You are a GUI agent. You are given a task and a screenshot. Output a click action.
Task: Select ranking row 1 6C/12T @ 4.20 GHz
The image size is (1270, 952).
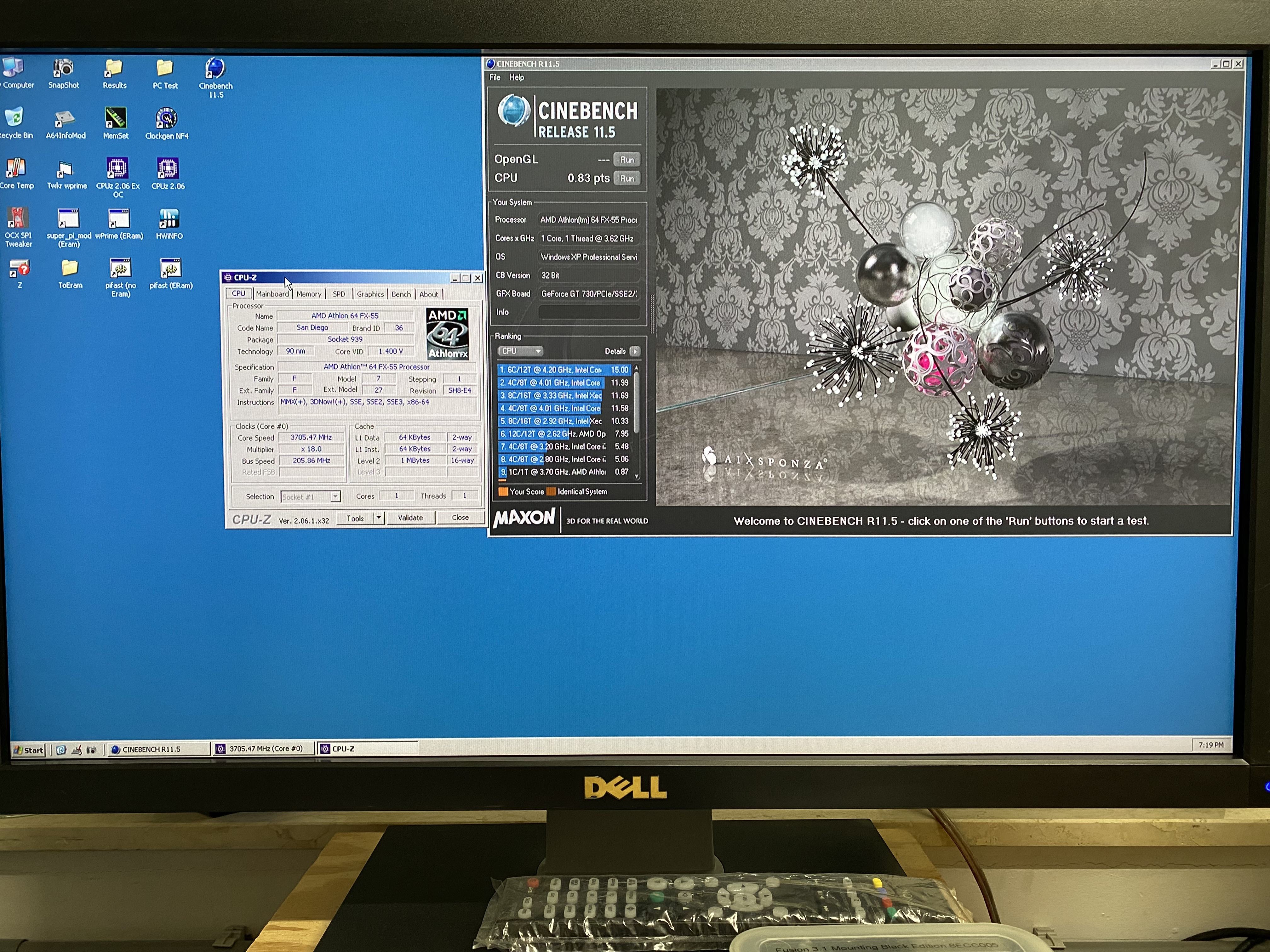click(x=564, y=370)
